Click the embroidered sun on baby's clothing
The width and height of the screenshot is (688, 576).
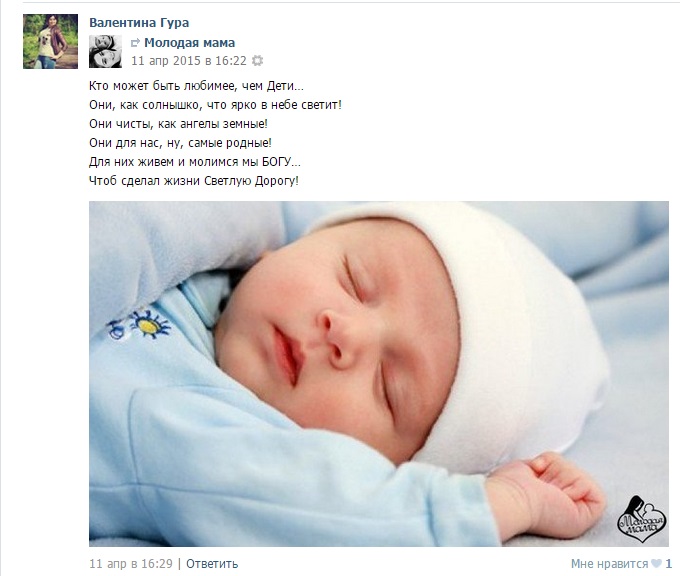[149, 325]
